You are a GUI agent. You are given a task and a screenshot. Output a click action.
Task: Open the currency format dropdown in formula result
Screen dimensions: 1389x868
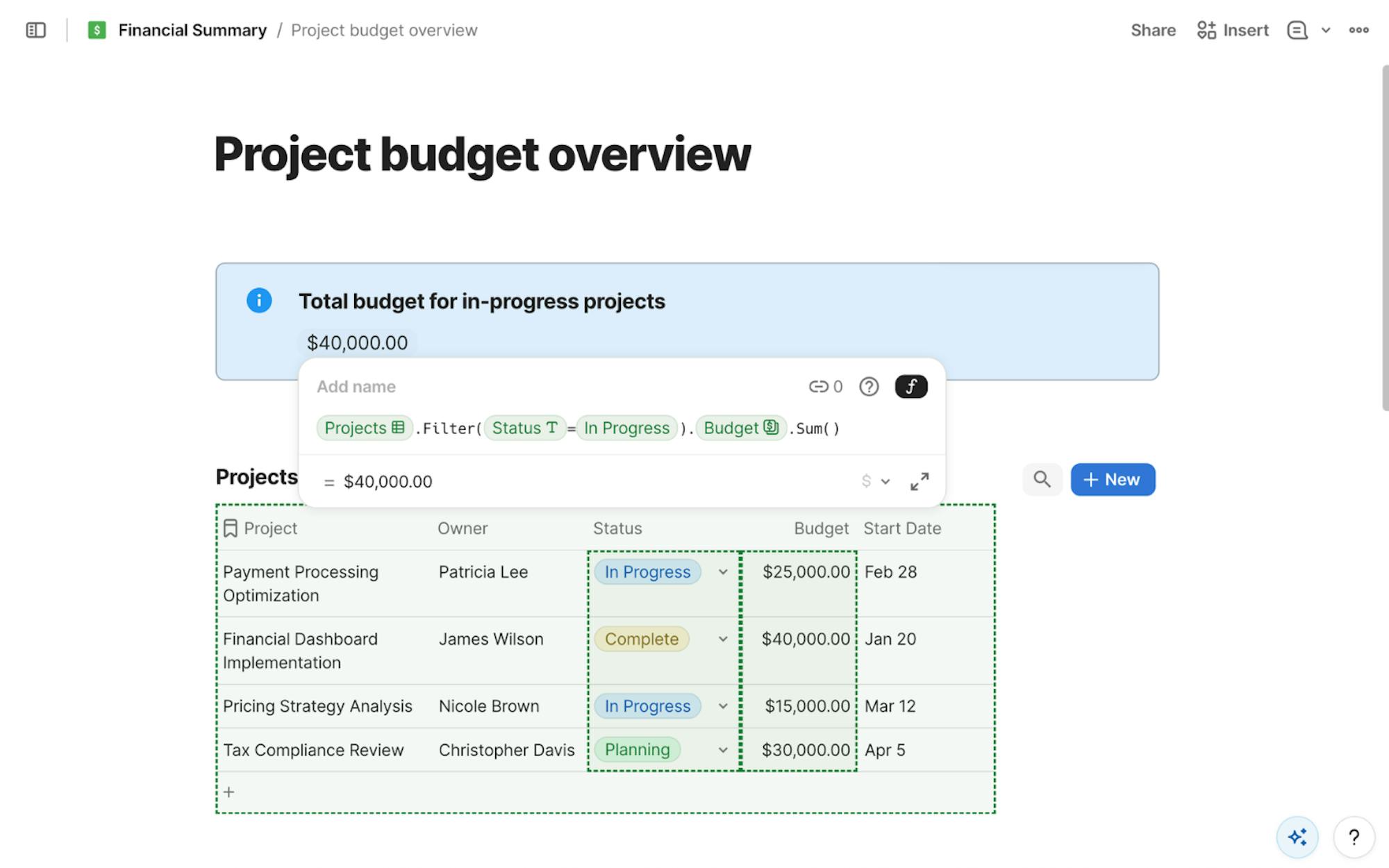tap(875, 481)
